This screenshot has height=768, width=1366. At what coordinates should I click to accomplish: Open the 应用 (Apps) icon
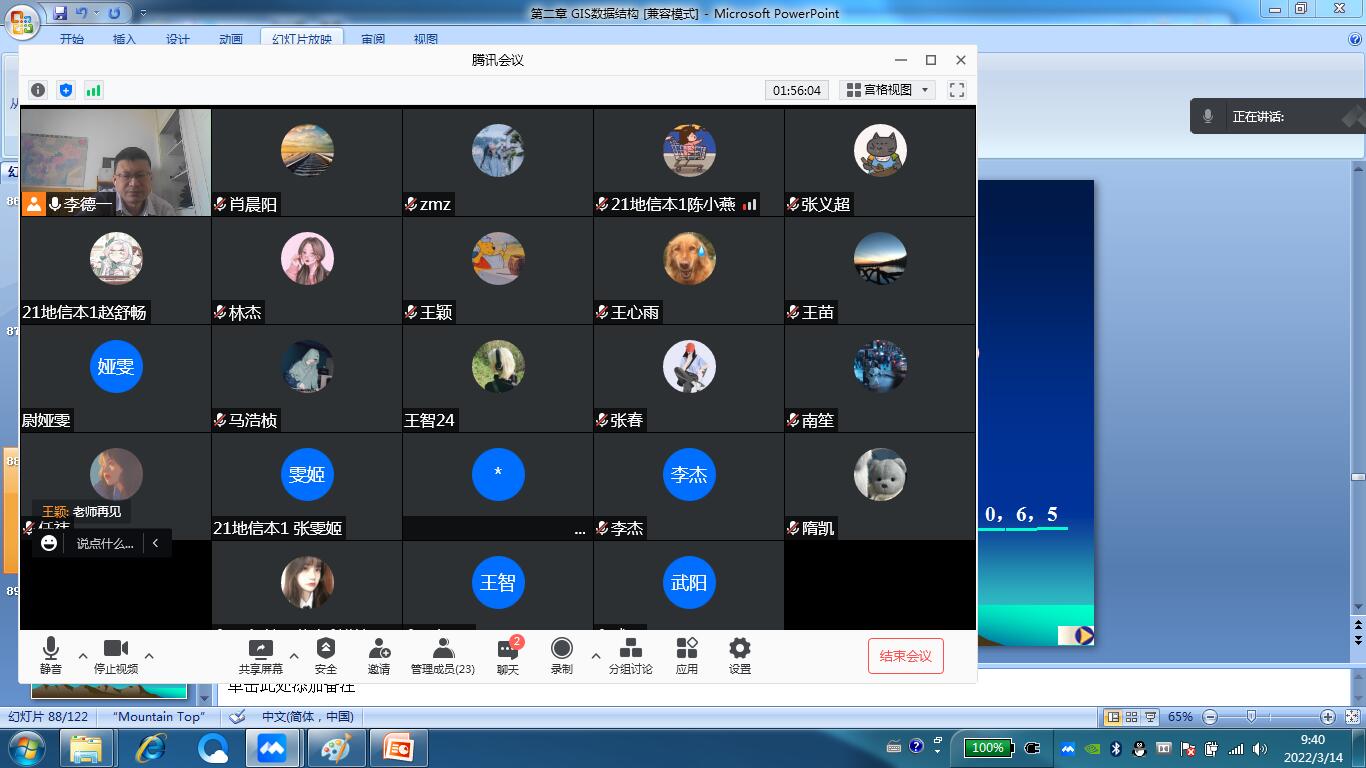pos(687,655)
